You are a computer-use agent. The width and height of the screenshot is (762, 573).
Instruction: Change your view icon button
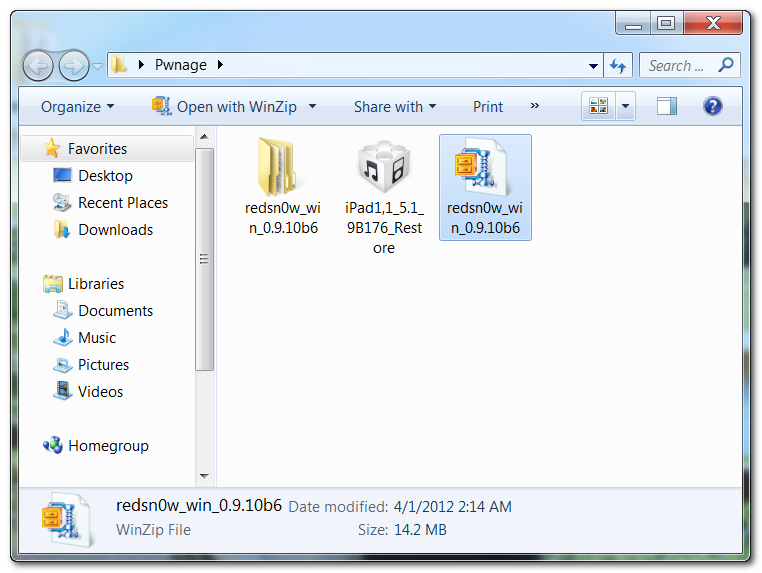click(x=598, y=106)
